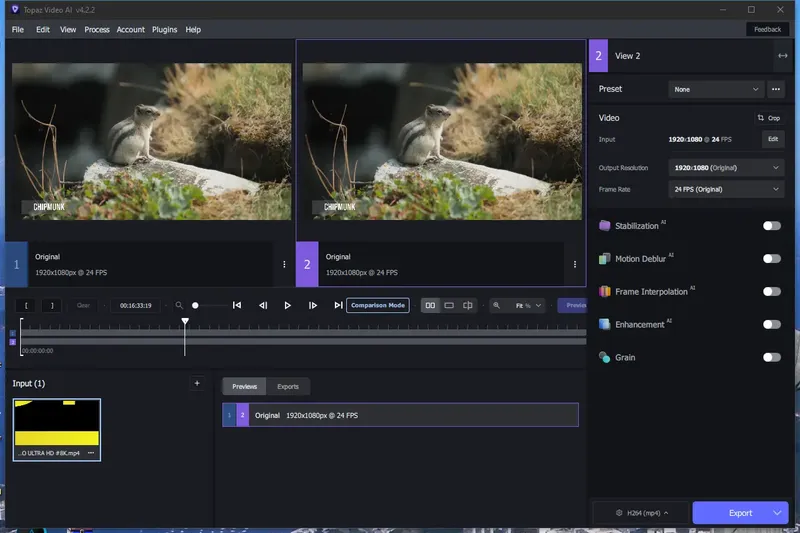
Task: Click the Edit button next to Input
Action: (x=772, y=139)
